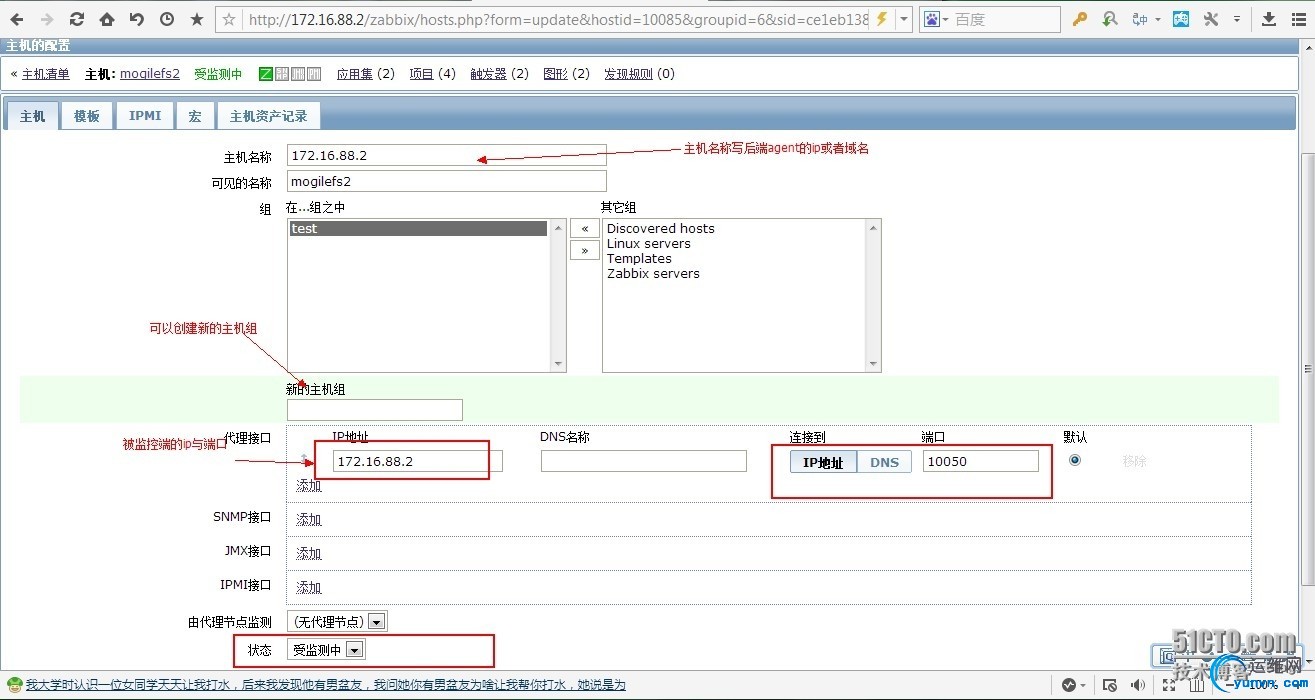Select the default interface radio button
Image resolution: width=1315 pixels, height=700 pixels.
pyautogui.click(x=1075, y=460)
